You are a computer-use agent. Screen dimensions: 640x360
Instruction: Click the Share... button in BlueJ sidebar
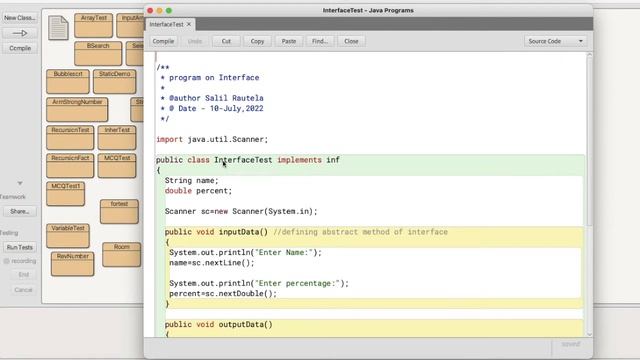(x=20, y=211)
